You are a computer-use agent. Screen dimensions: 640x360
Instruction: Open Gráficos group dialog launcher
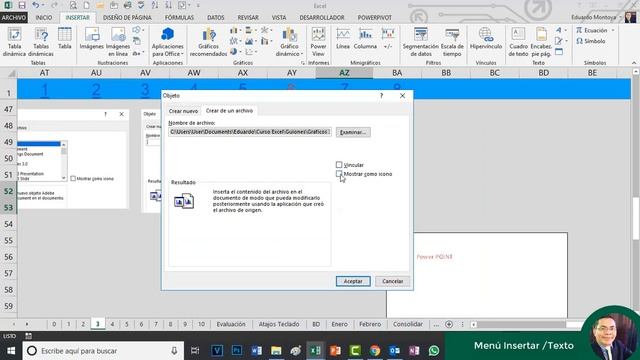click(x=303, y=63)
